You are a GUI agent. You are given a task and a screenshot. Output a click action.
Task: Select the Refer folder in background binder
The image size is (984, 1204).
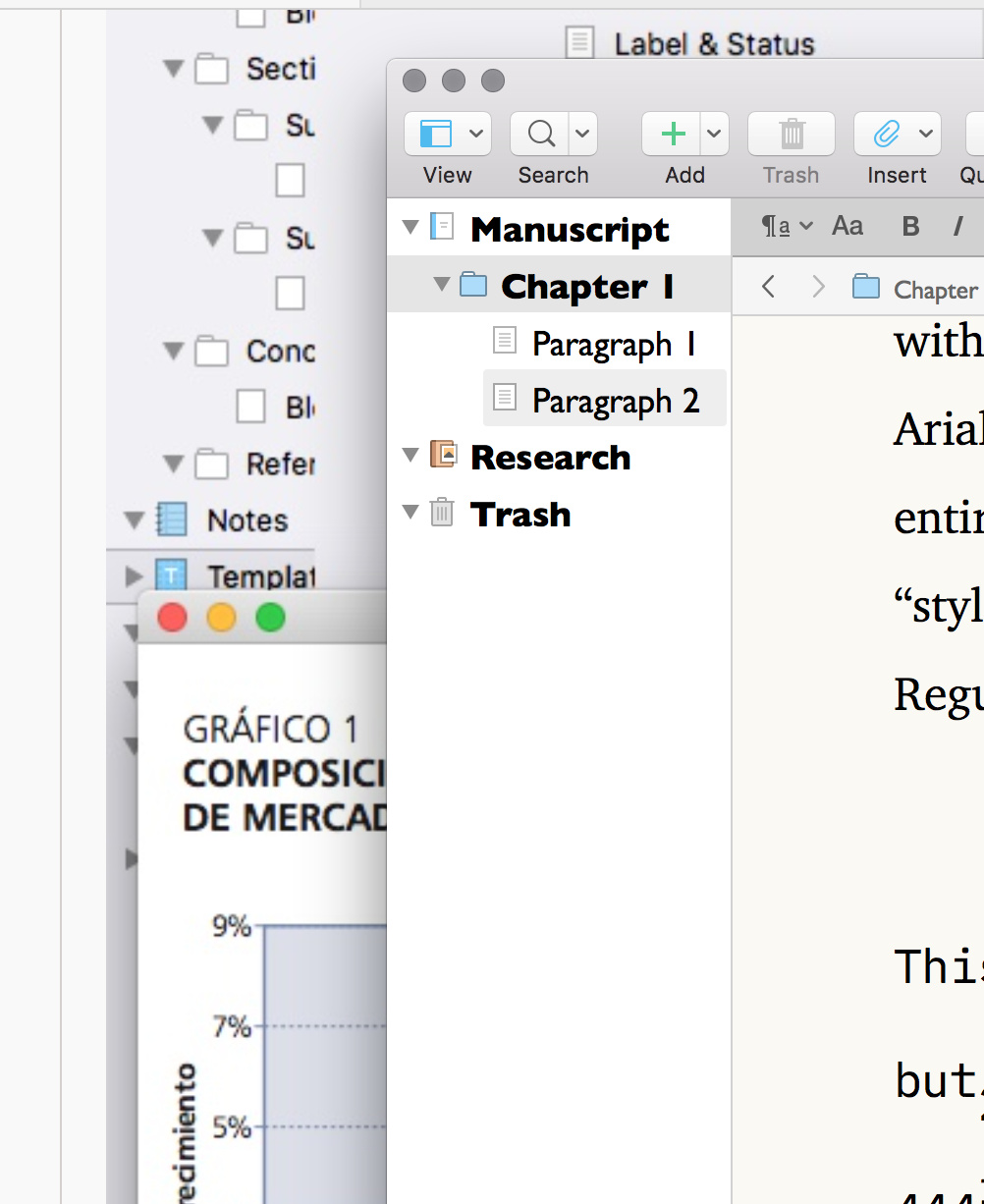[281, 464]
